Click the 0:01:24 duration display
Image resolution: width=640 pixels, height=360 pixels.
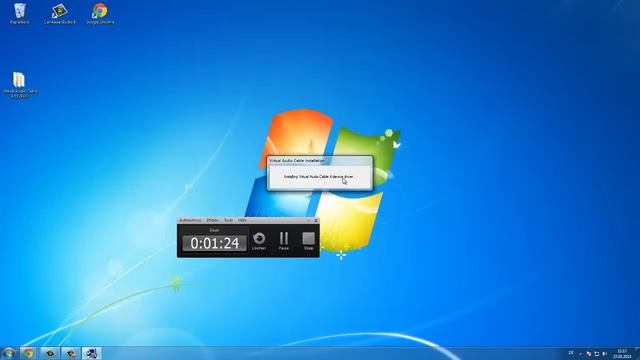pos(214,243)
